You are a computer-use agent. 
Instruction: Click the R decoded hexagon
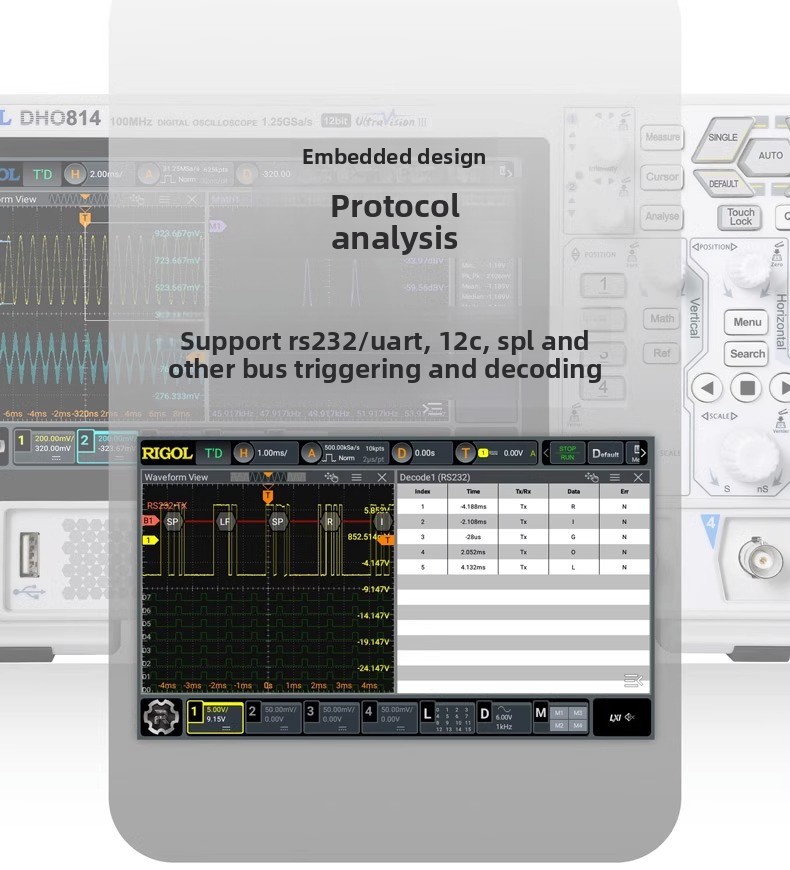pos(330,522)
